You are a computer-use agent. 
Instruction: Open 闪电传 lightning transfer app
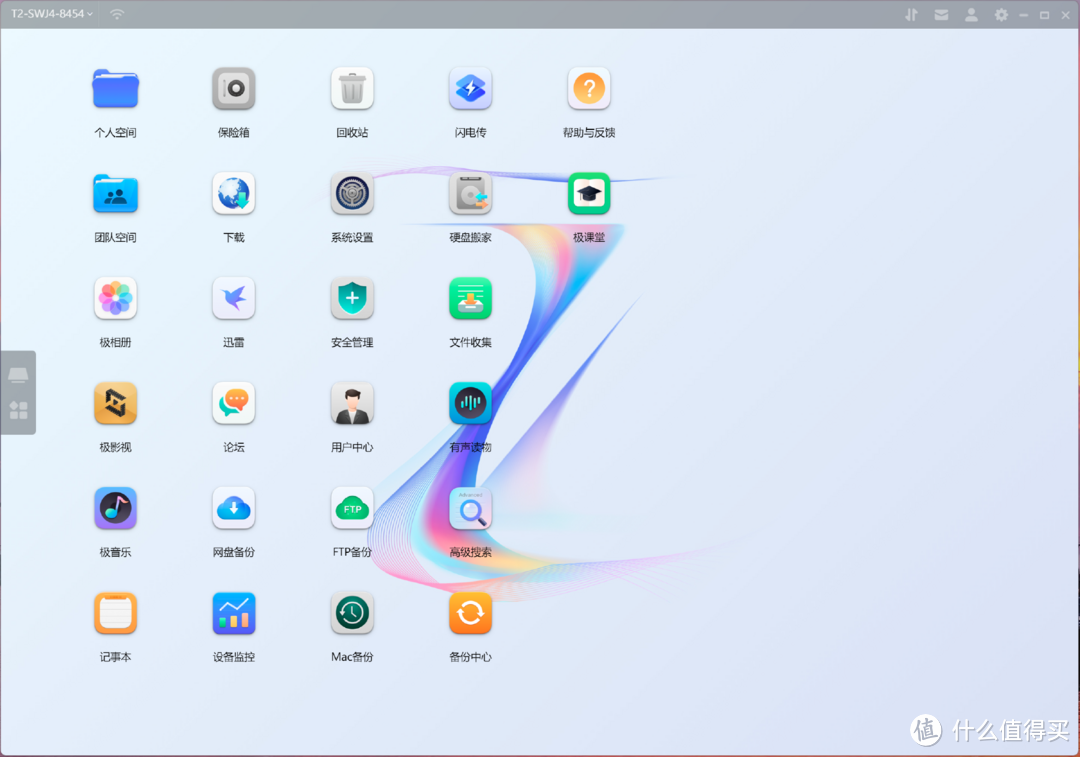tap(470, 89)
